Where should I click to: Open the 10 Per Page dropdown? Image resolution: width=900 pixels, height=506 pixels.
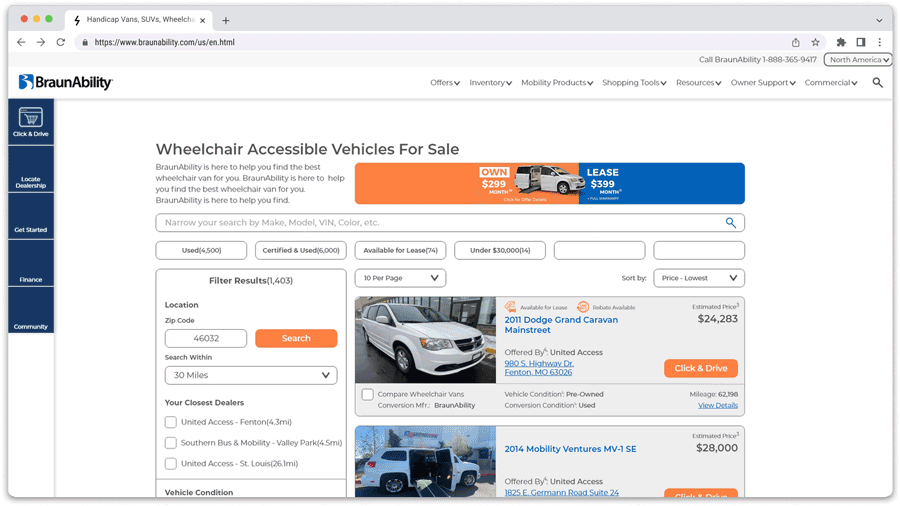click(400, 278)
